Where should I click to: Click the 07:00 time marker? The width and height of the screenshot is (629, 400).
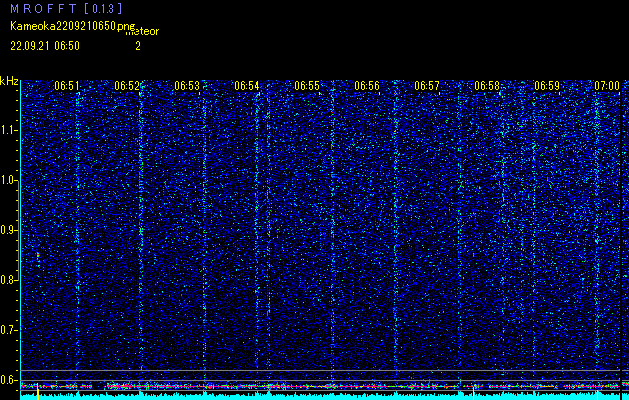(x=607, y=85)
